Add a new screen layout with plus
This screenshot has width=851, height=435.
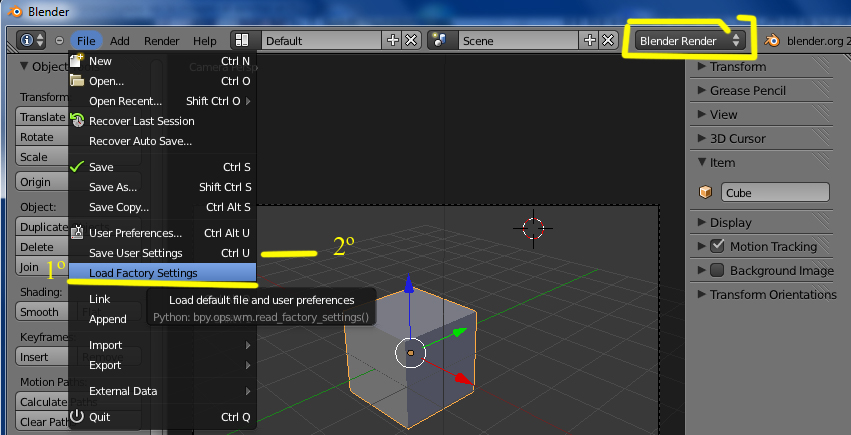coord(392,41)
